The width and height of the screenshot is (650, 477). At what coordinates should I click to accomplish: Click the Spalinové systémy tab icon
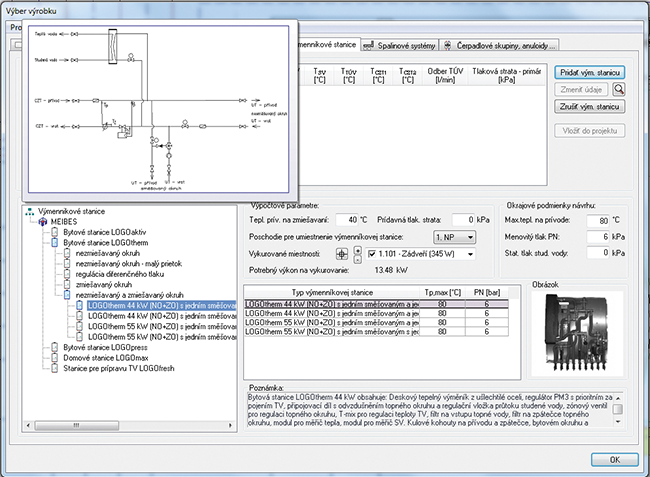tap(369, 45)
